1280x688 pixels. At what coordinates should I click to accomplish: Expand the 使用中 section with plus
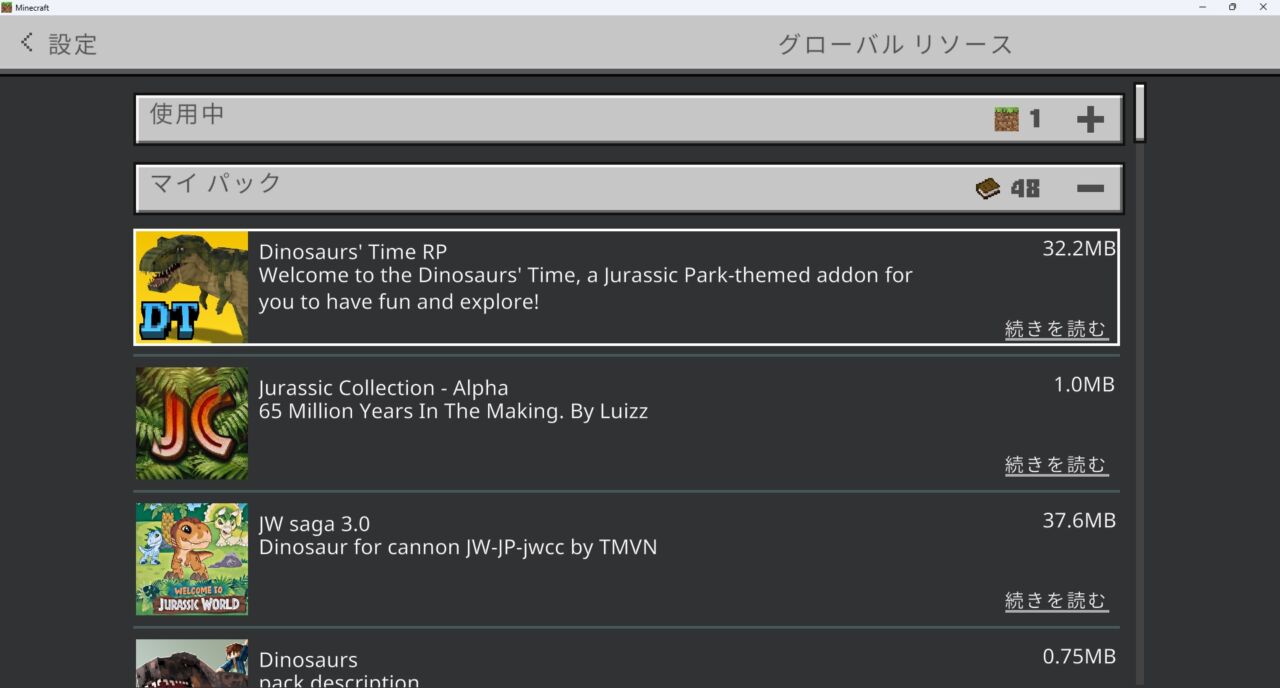pos(1090,120)
